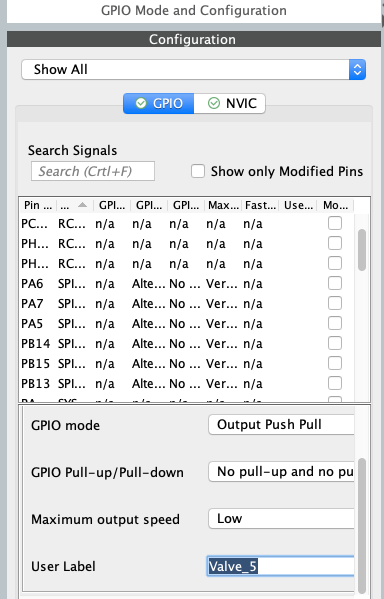This screenshot has height=599, width=384.
Task: Sort by the Pin name column header
Action: 37,206
